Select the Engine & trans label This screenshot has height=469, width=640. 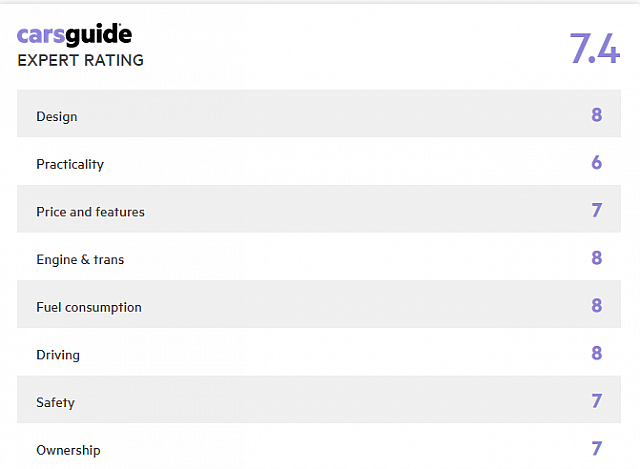coord(80,260)
